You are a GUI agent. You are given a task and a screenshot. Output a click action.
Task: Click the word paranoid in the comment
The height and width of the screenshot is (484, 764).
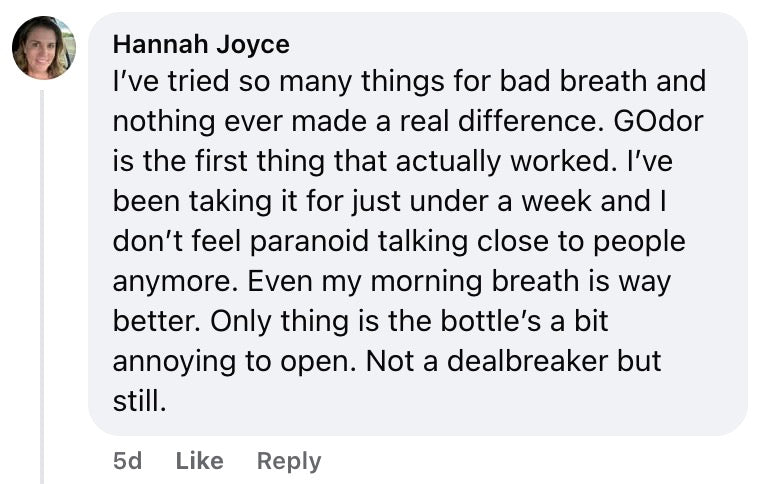(309, 241)
